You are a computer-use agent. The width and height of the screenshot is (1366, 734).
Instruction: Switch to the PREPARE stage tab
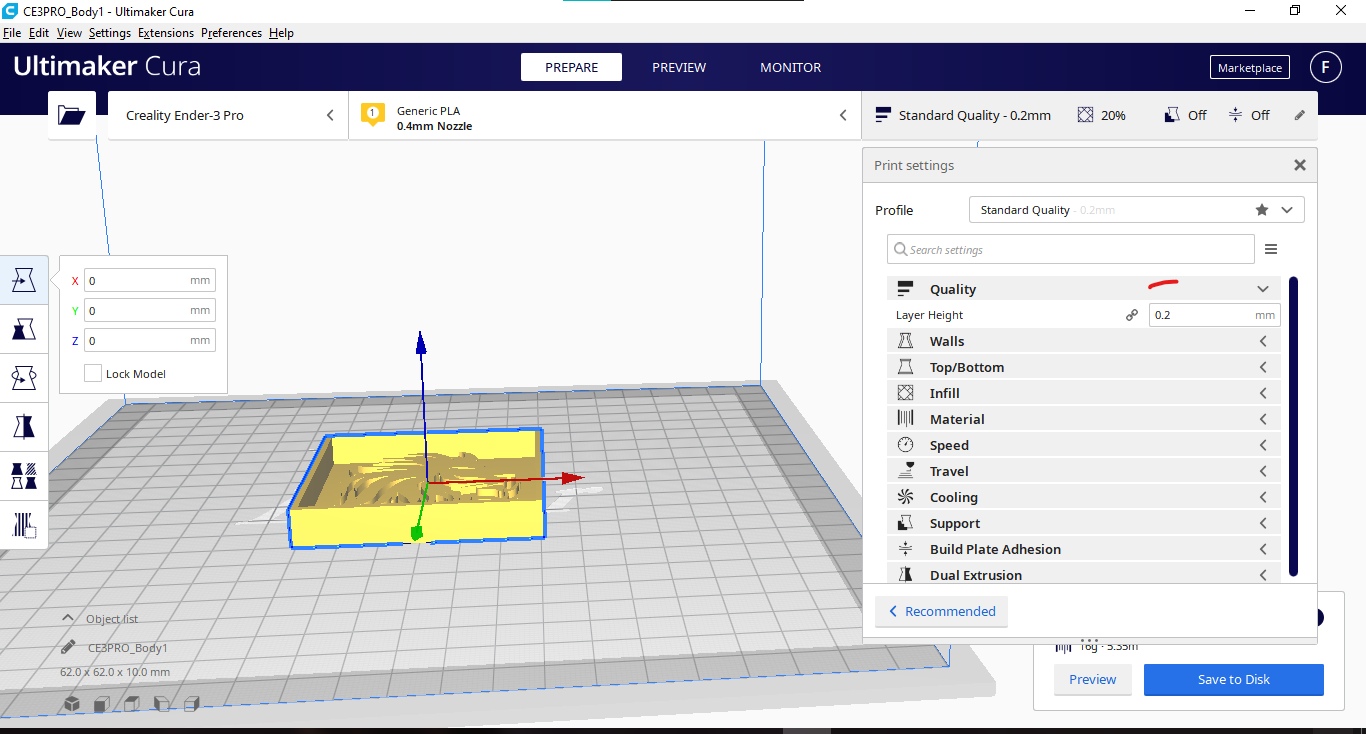point(571,67)
